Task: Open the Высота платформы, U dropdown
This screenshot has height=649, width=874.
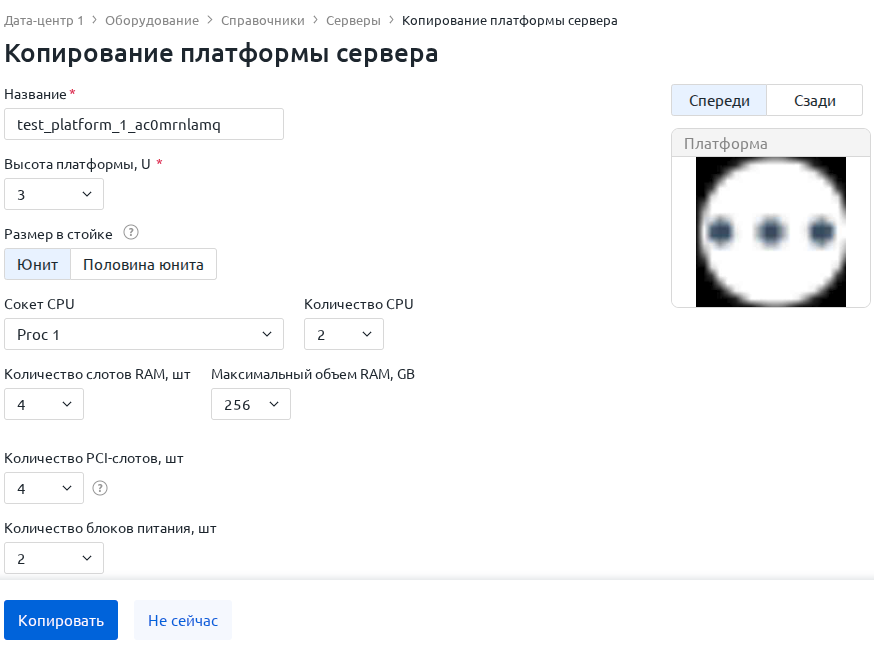Action: tap(54, 194)
